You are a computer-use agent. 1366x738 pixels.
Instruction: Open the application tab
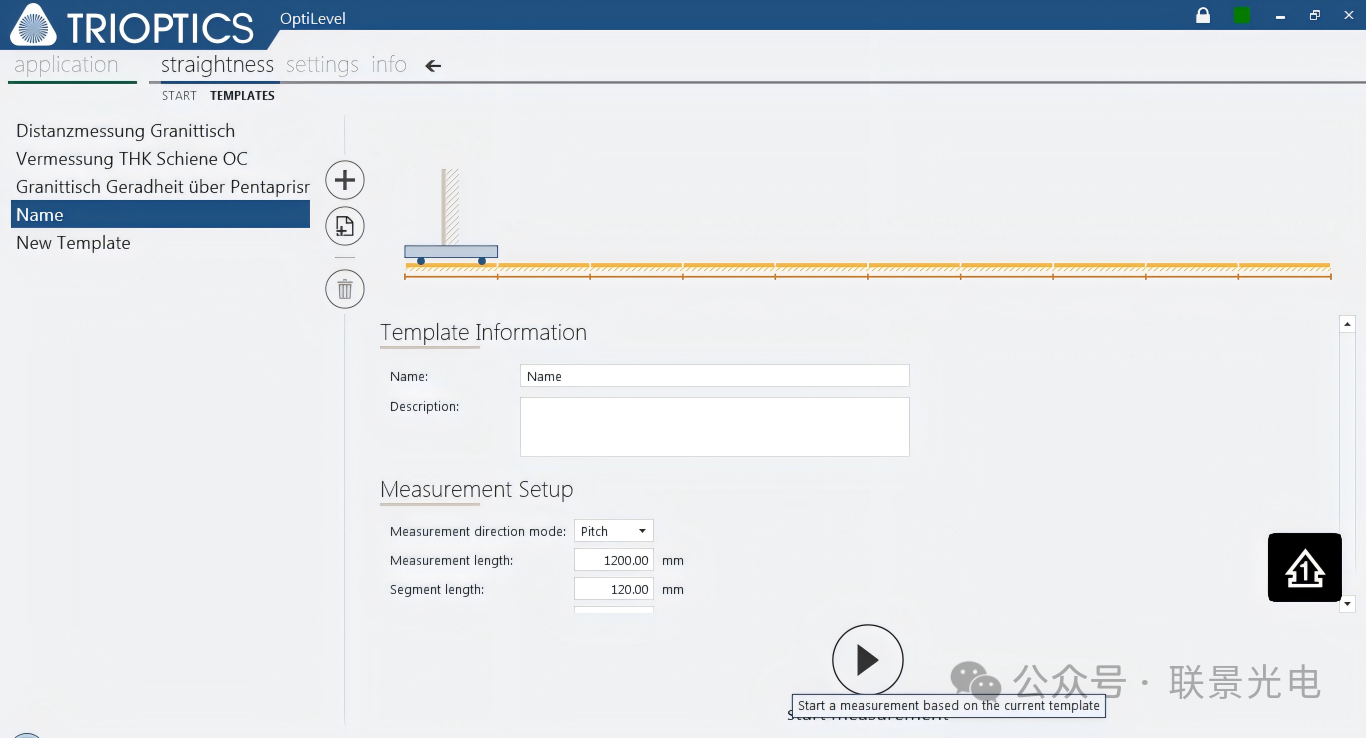66,65
